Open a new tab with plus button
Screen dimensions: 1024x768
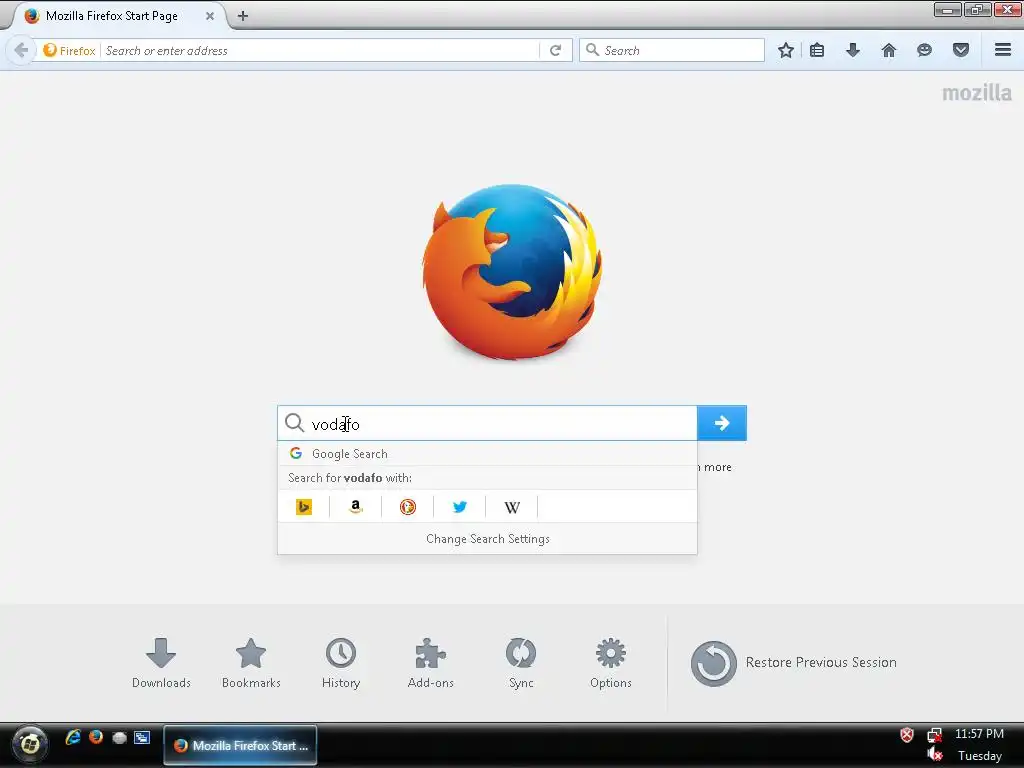(242, 16)
